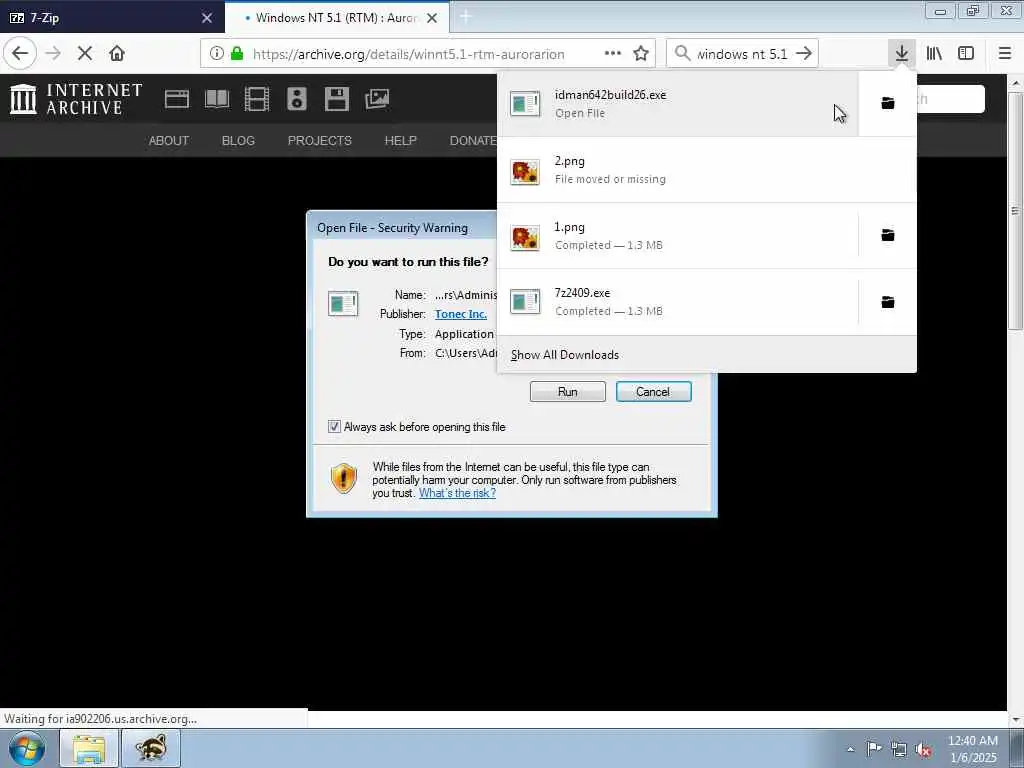
Task: Open the Audio speaker icon in Archive header
Action: coord(296,99)
